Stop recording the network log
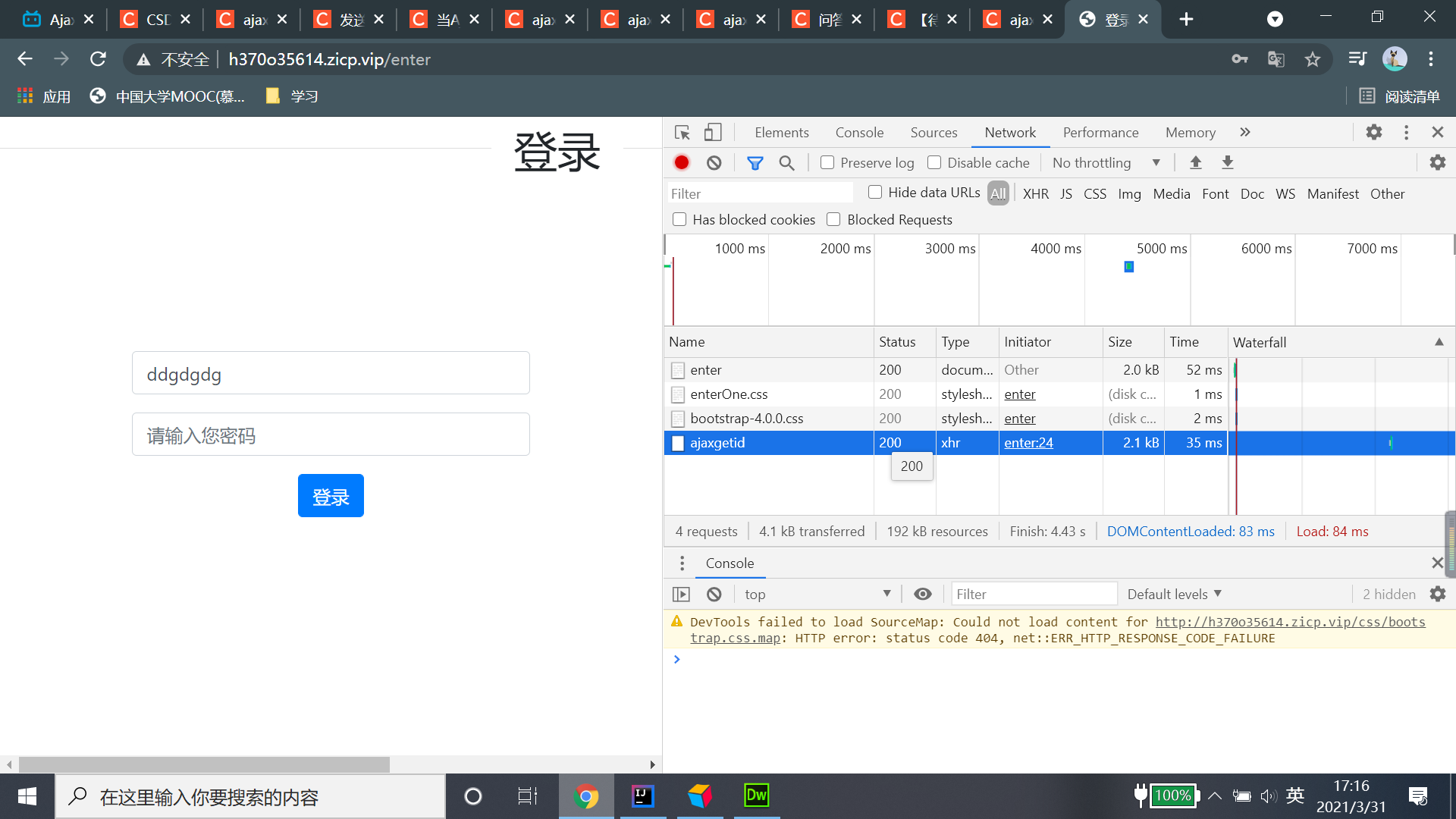Image resolution: width=1456 pixels, height=819 pixels. pos(681,162)
